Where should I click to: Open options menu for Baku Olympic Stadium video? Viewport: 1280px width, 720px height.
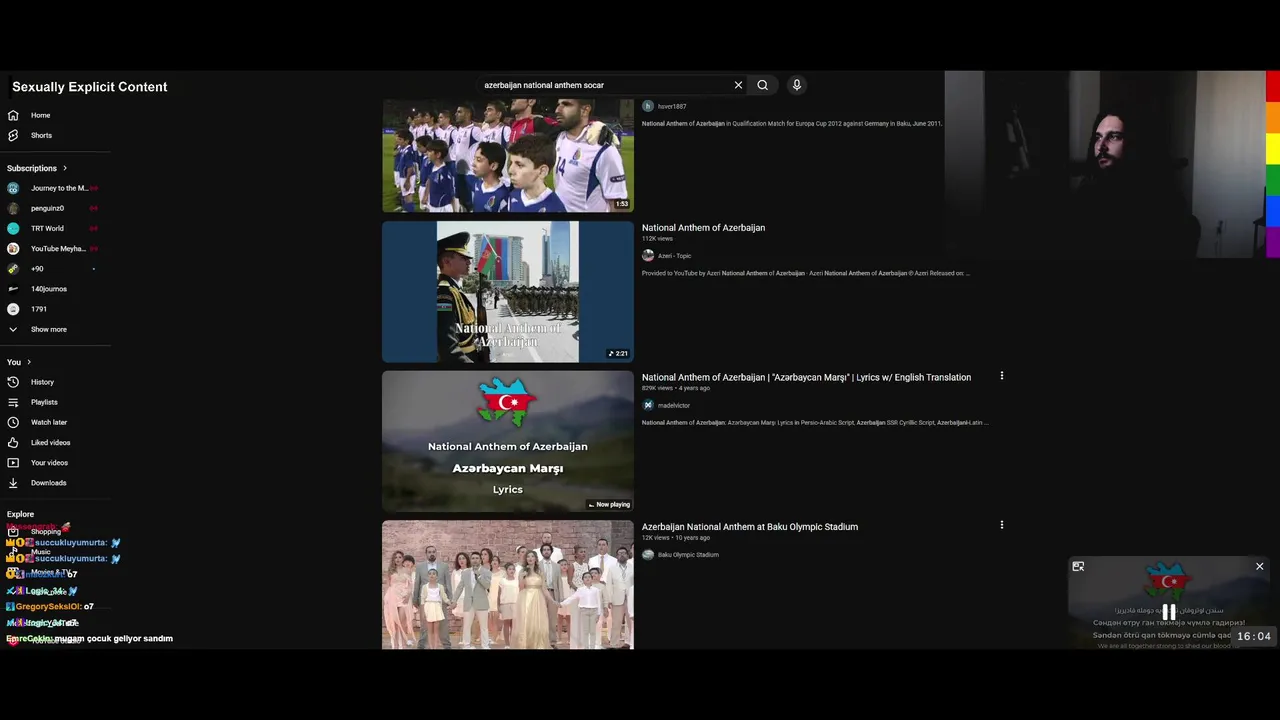1001,525
